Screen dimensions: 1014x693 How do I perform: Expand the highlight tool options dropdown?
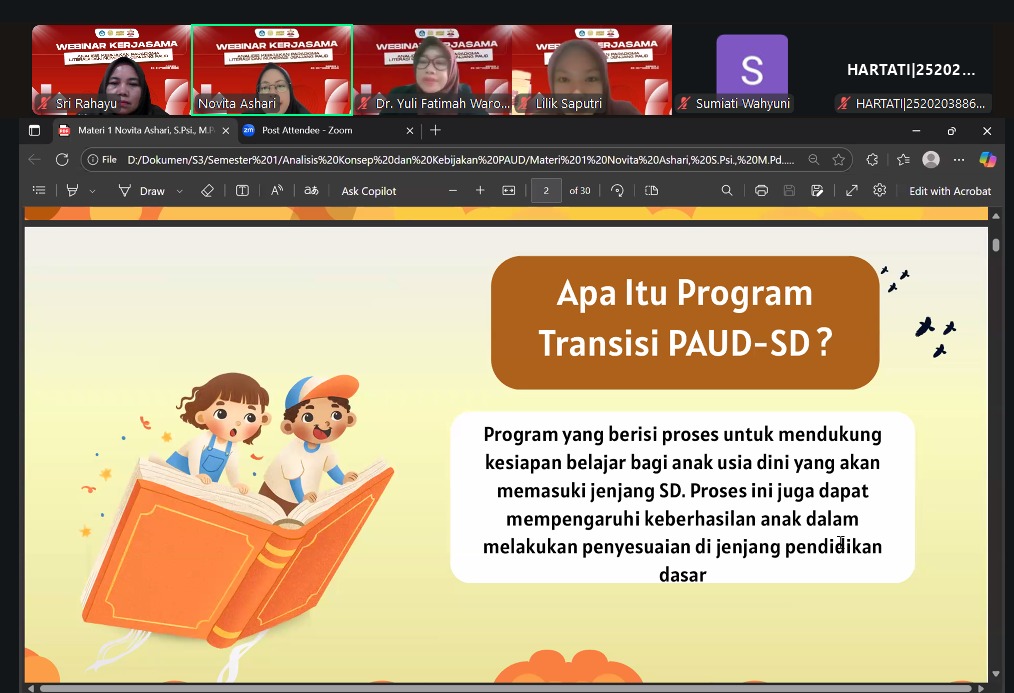point(93,191)
